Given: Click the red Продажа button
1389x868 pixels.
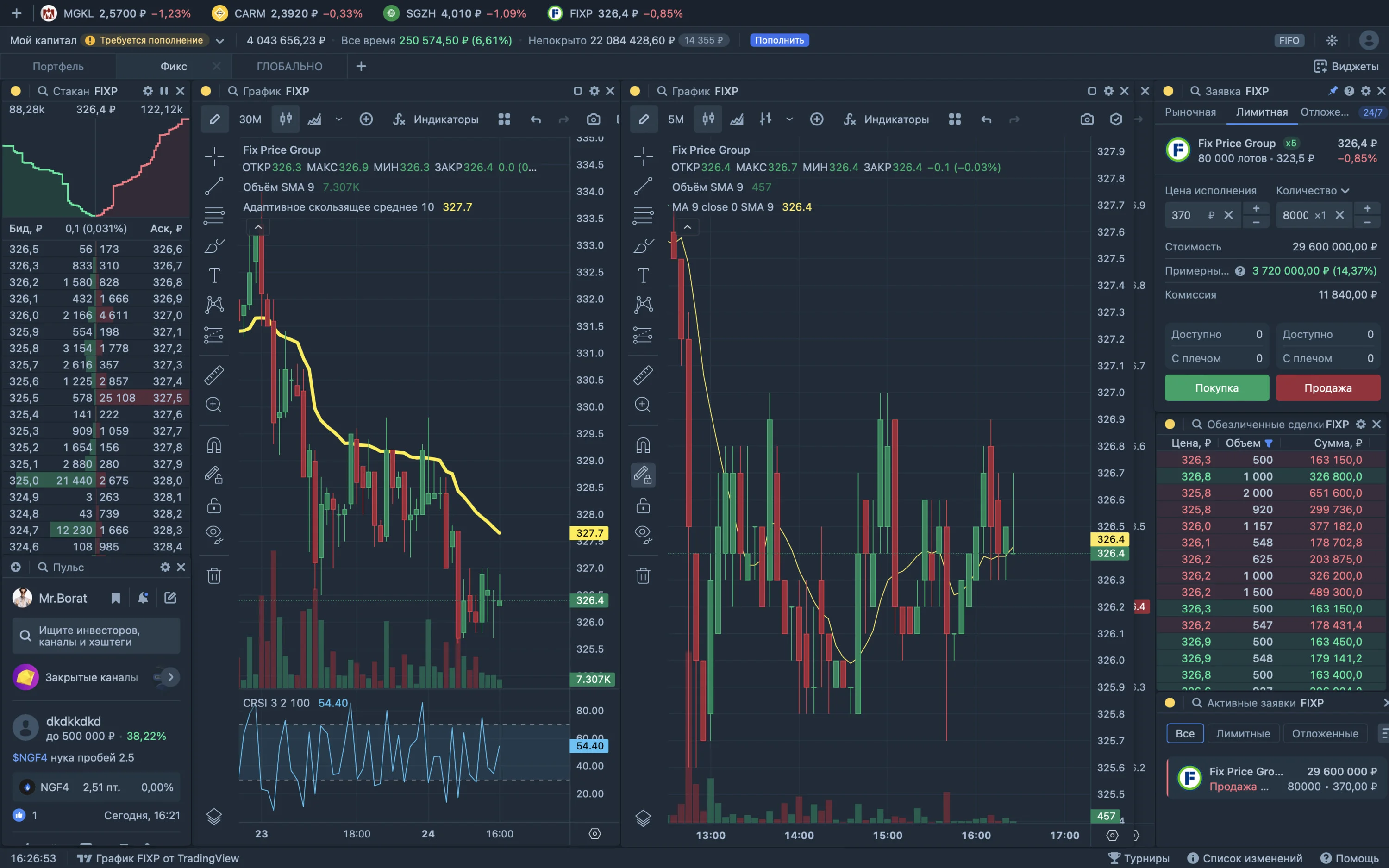Looking at the screenshot, I should pos(1328,388).
